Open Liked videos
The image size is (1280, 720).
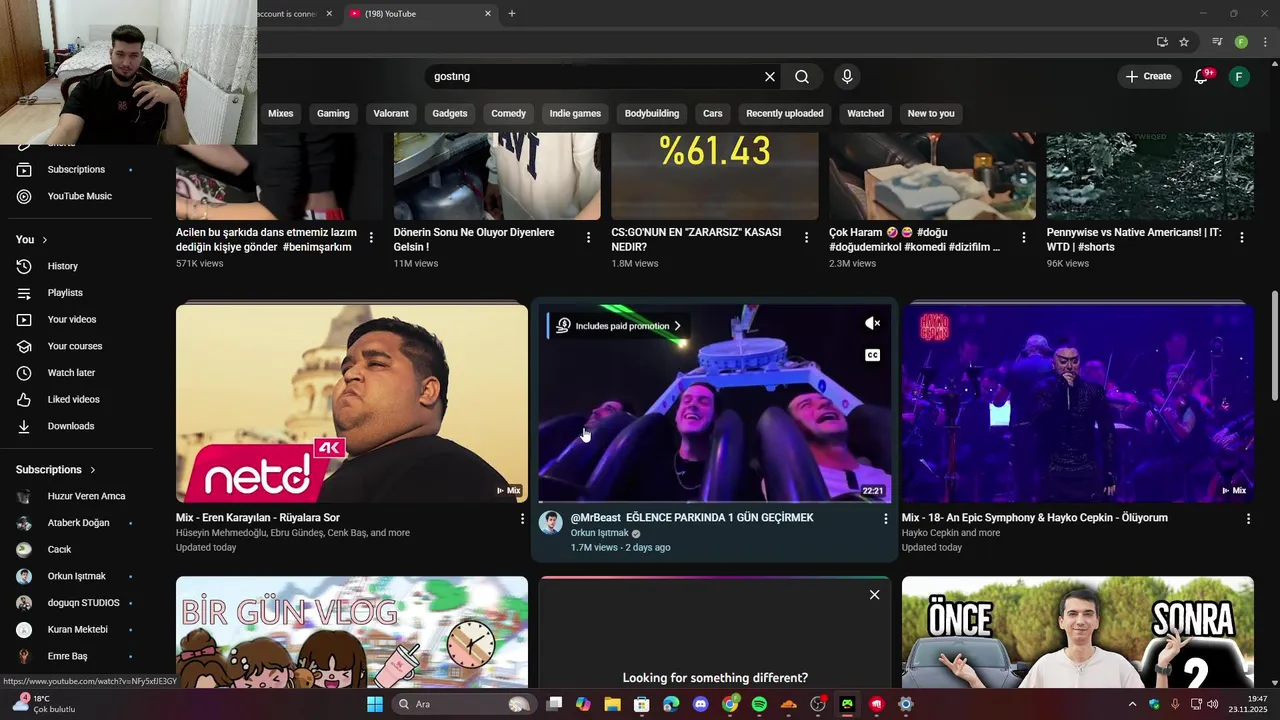pos(75,399)
